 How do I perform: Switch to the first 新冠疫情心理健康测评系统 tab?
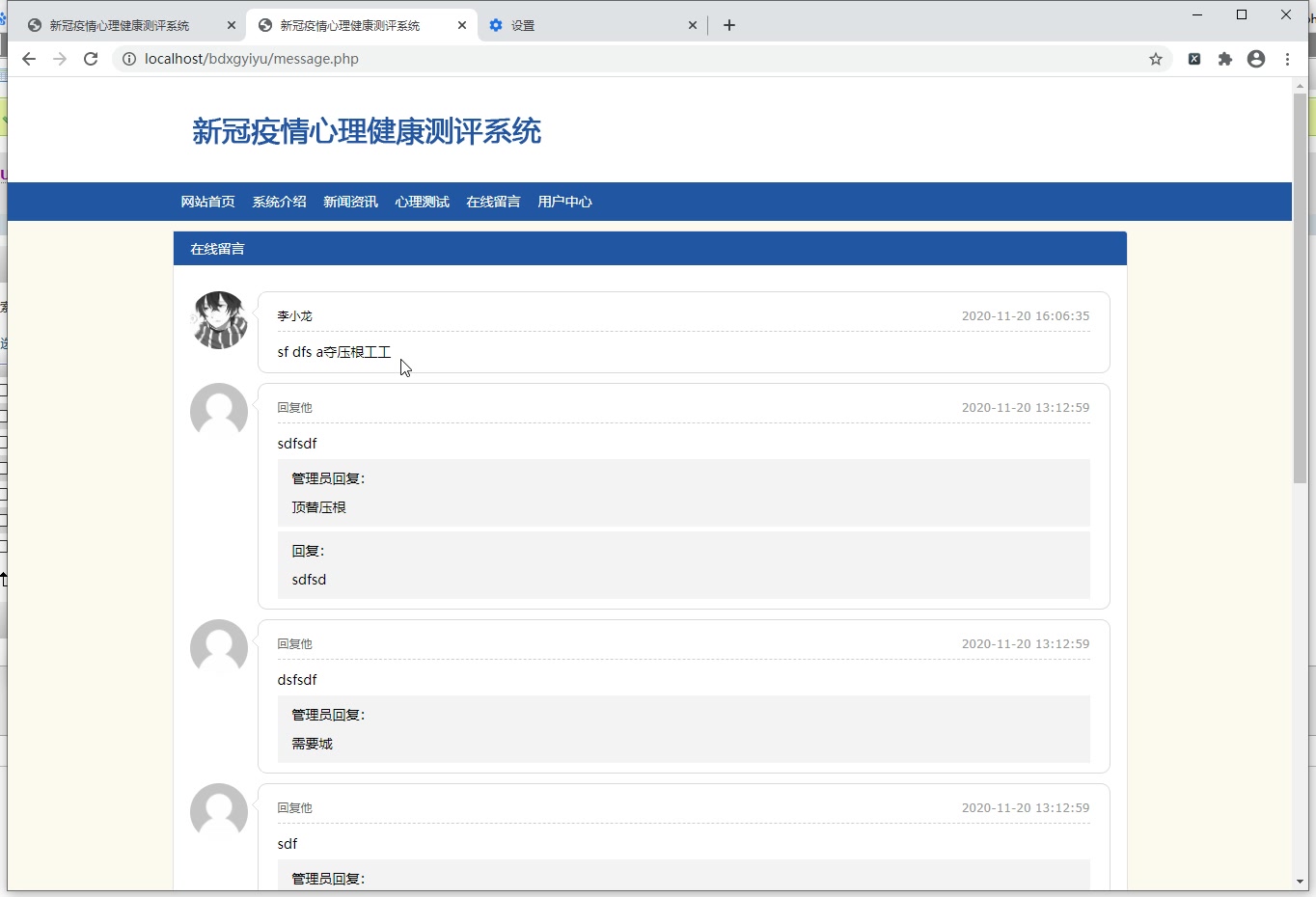(x=121, y=25)
